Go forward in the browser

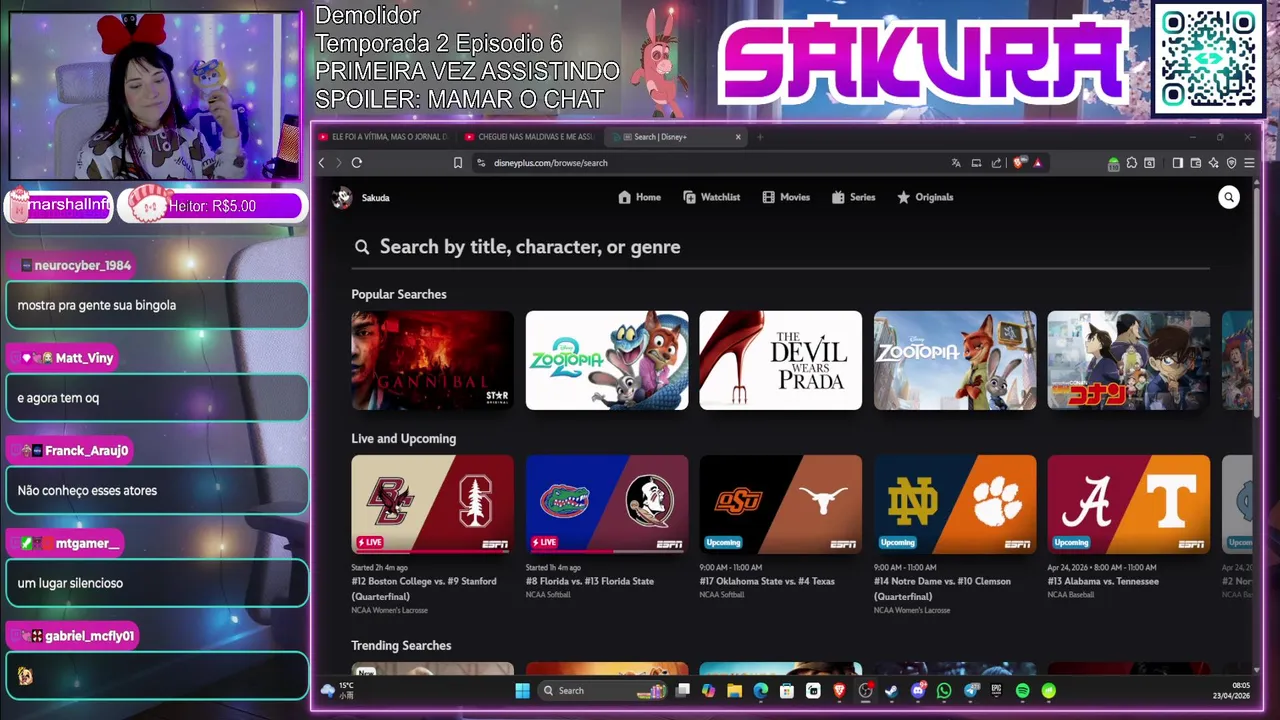pyautogui.click(x=339, y=163)
